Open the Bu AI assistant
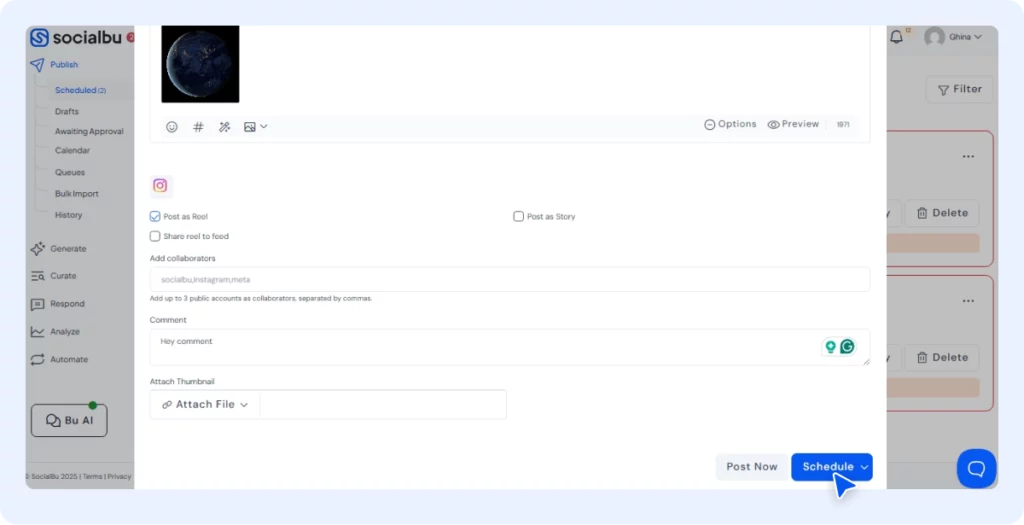Screen dimensions: 1024x525 tap(69, 421)
